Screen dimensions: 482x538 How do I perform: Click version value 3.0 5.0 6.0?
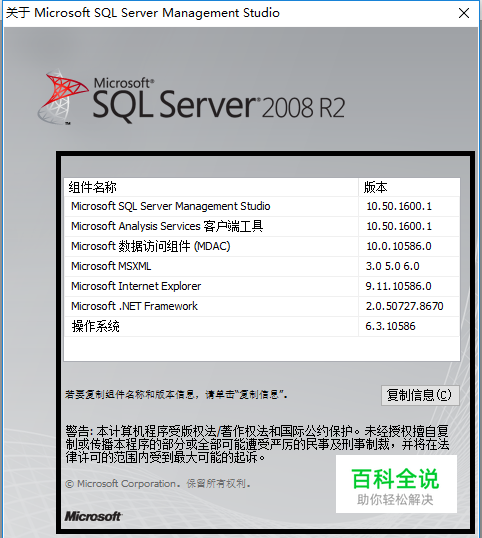pos(392,266)
